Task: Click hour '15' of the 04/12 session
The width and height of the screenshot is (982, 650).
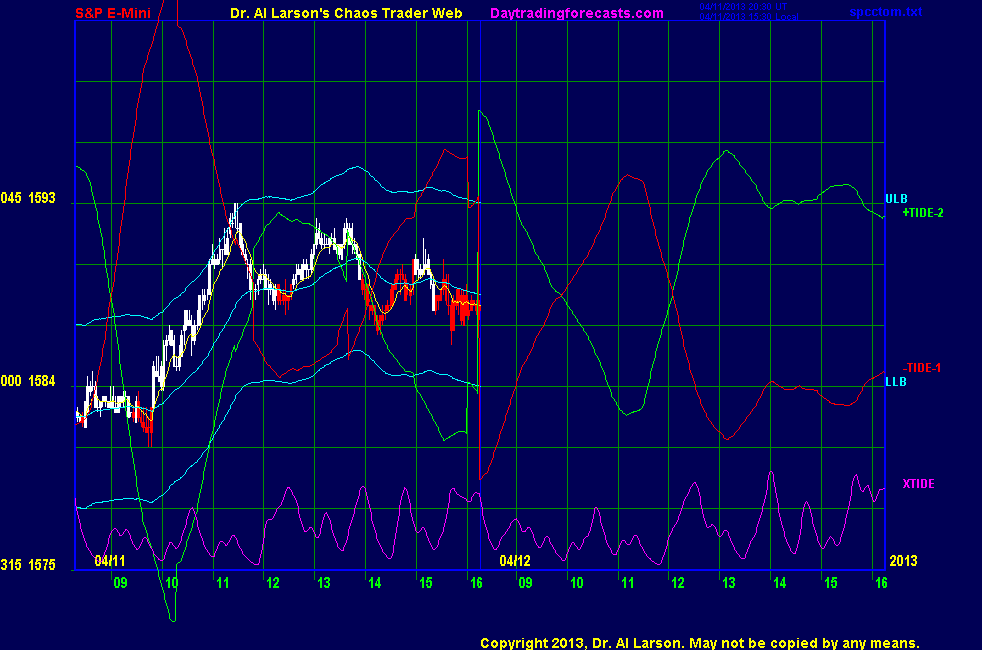Action: coord(830,583)
